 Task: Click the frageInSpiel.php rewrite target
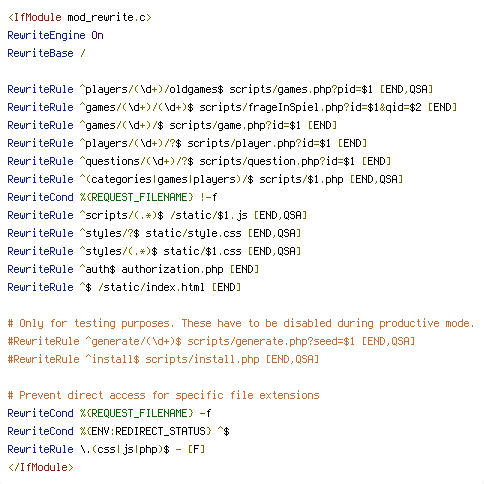pyautogui.click(x=310, y=107)
